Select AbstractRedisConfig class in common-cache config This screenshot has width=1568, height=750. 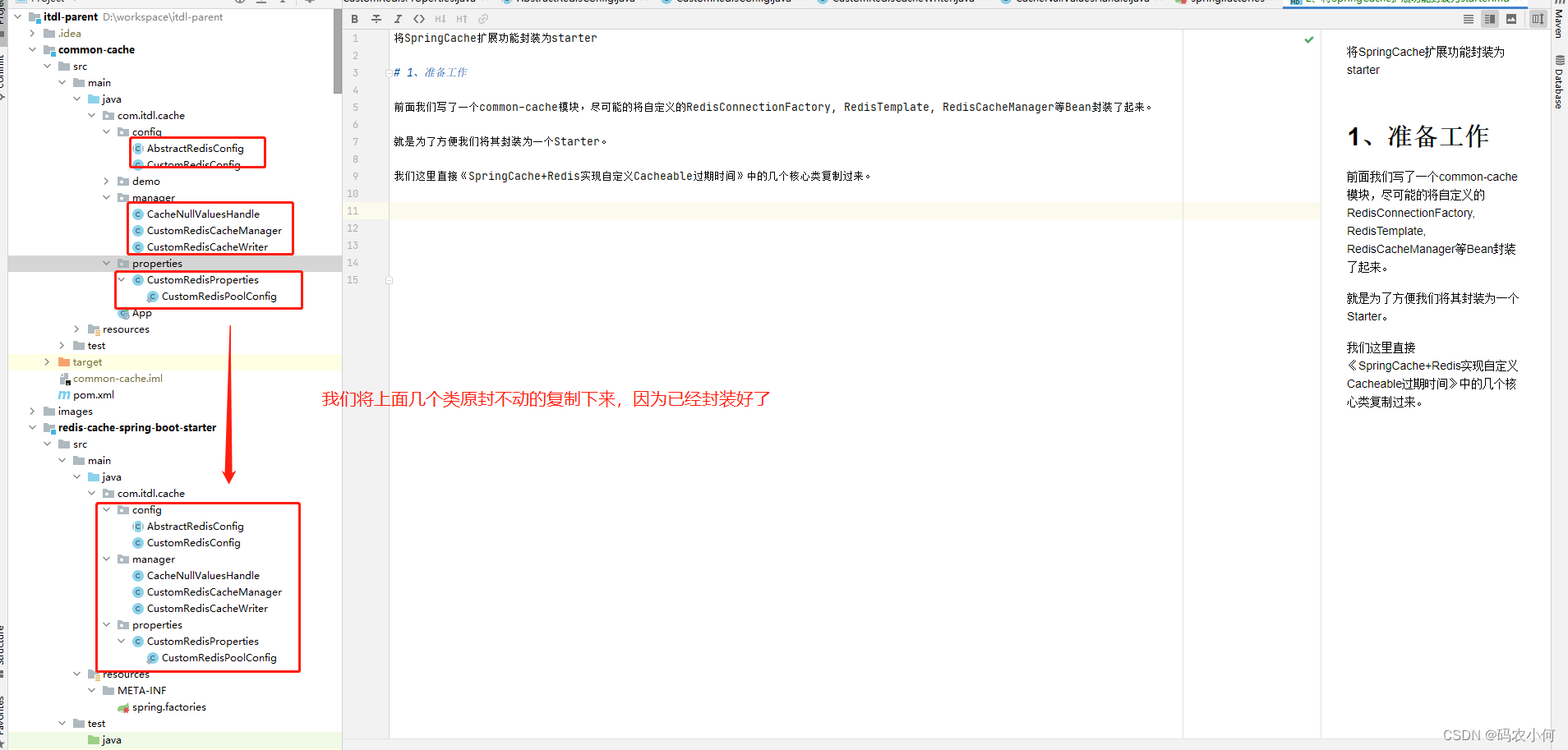pyautogui.click(x=195, y=148)
